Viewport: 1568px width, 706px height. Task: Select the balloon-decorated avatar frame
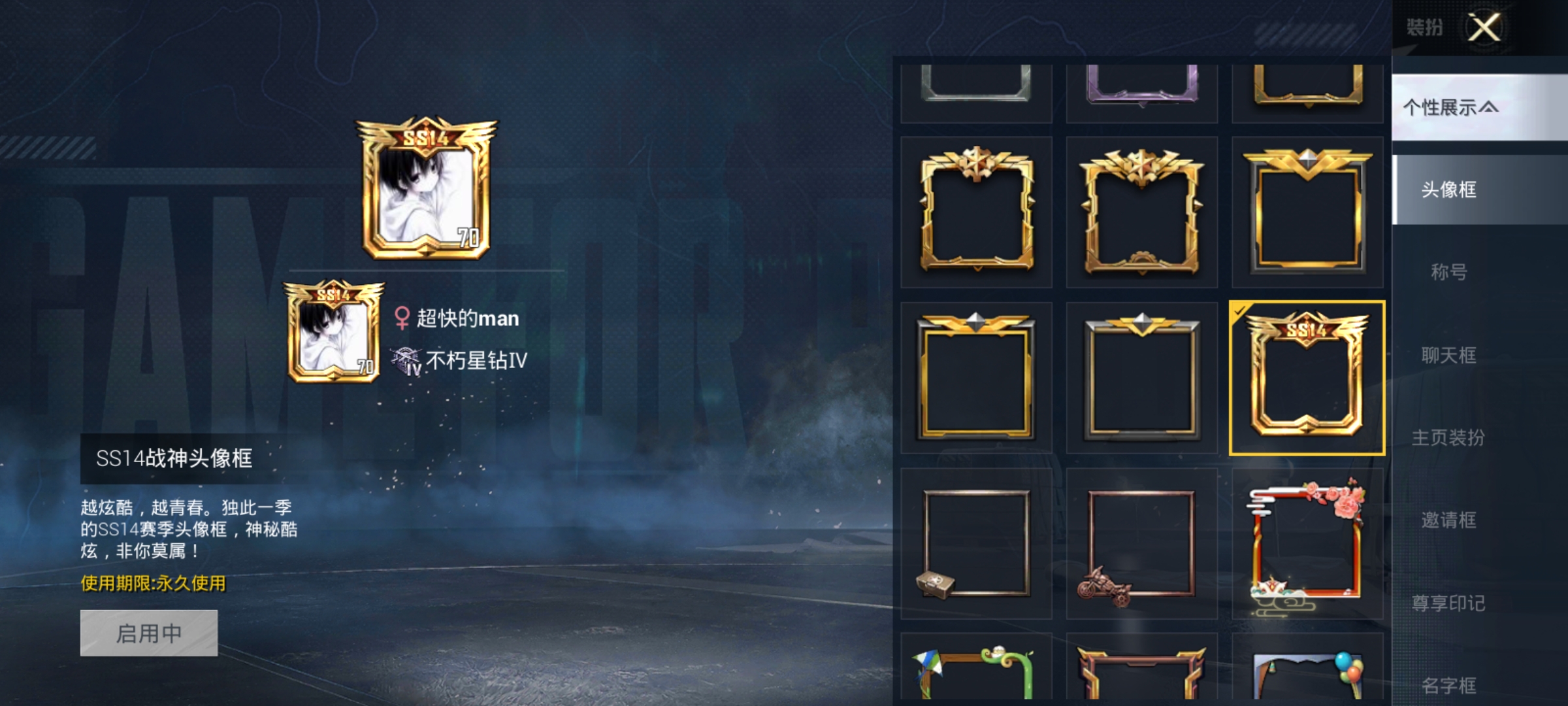[1307, 669]
